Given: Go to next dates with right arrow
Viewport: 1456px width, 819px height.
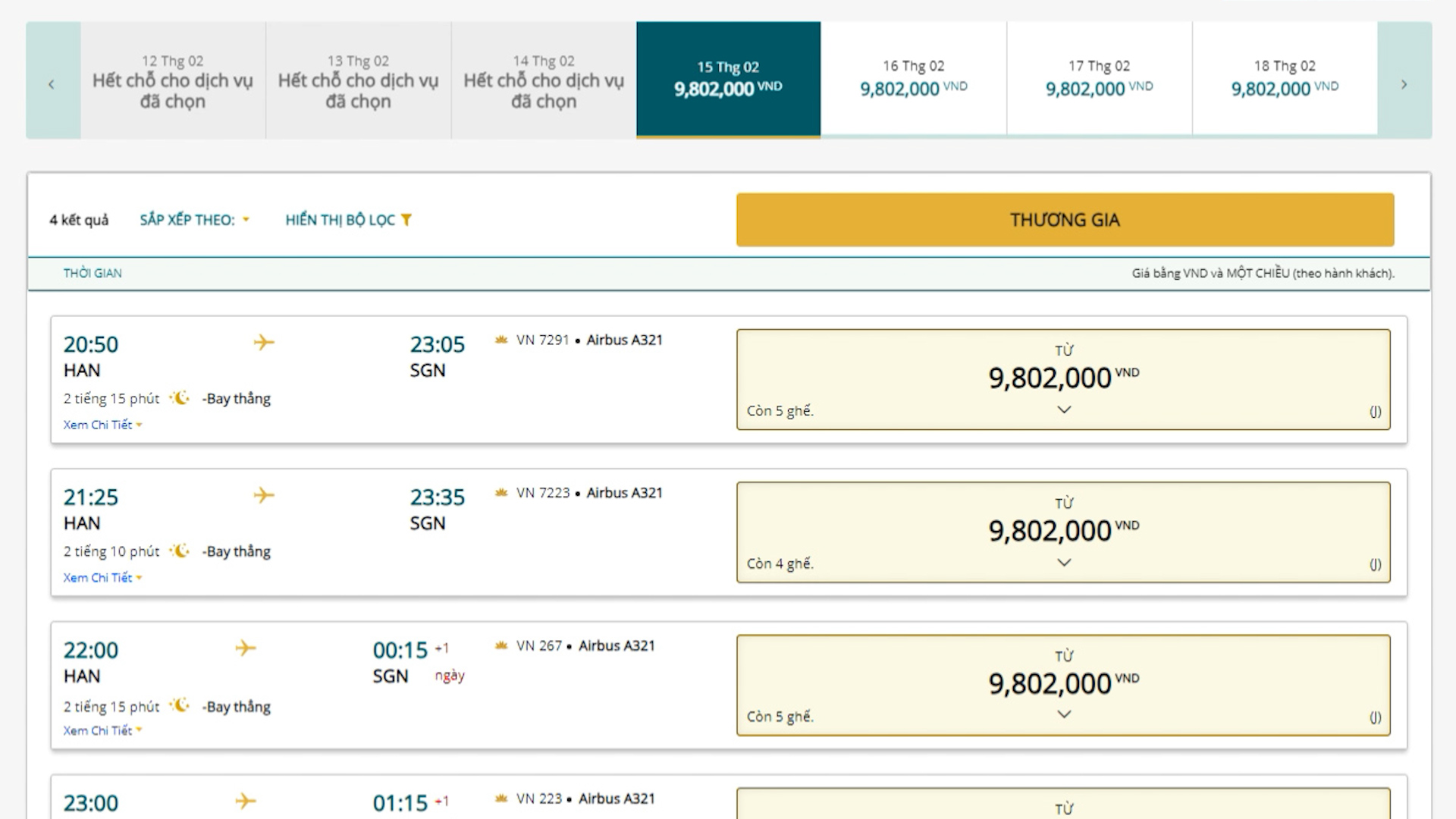Looking at the screenshot, I should tap(1404, 80).
